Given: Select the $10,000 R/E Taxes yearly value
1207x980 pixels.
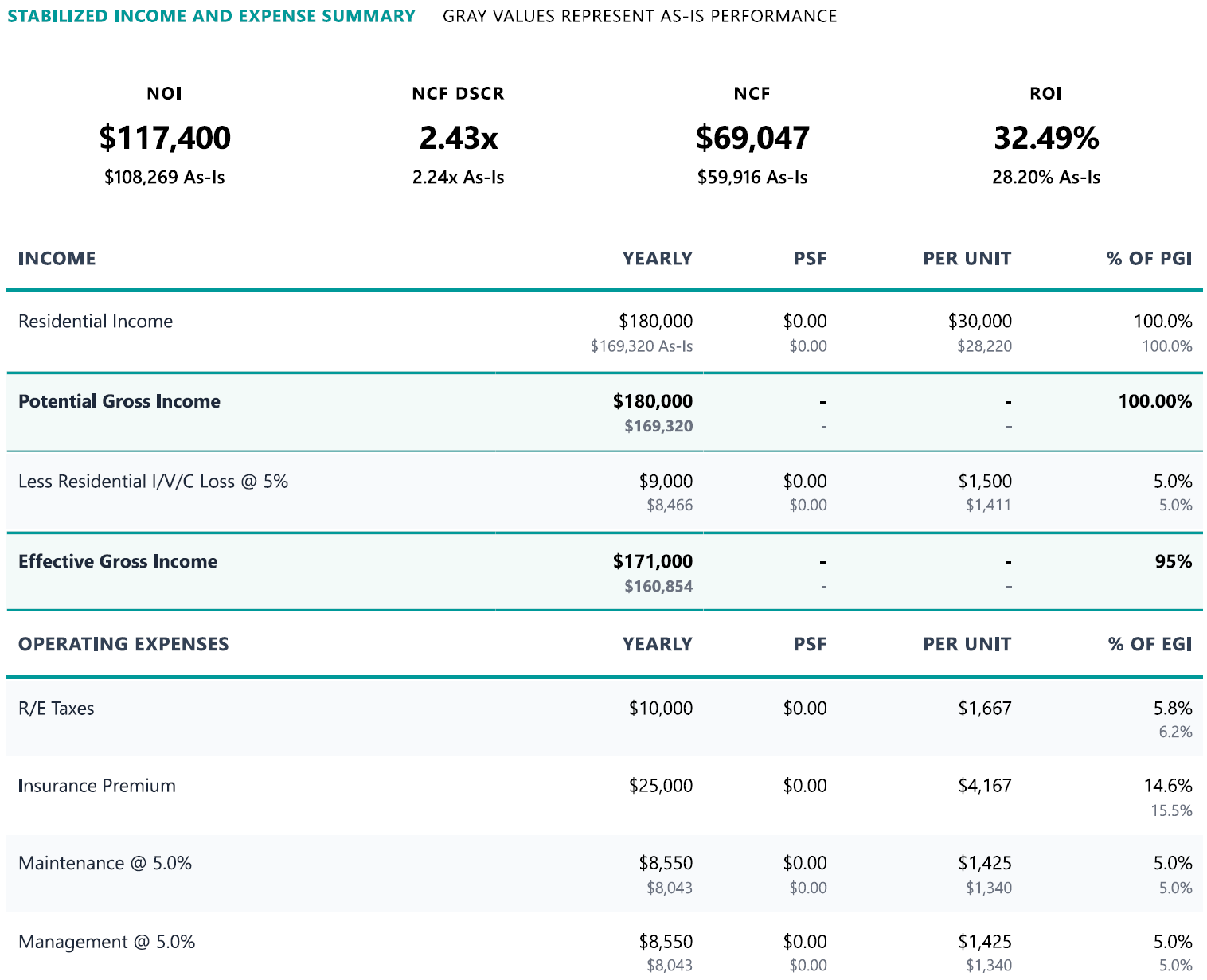Looking at the screenshot, I should [x=661, y=708].
